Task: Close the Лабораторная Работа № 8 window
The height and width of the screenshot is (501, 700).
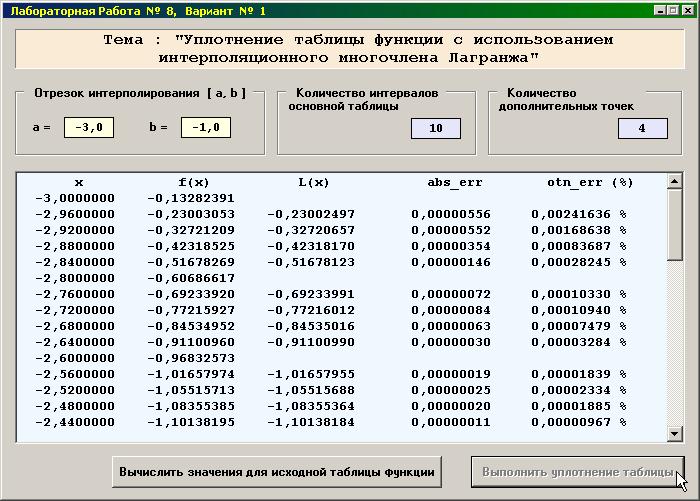Action: (688, 10)
